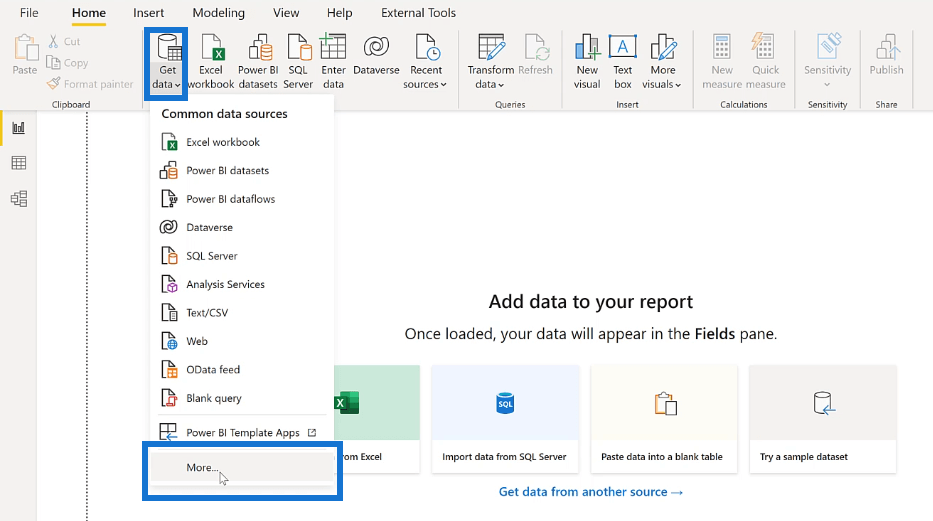Switch to Model view in left sidebar
Viewport: 933px width, 521px height.
click(x=18, y=199)
